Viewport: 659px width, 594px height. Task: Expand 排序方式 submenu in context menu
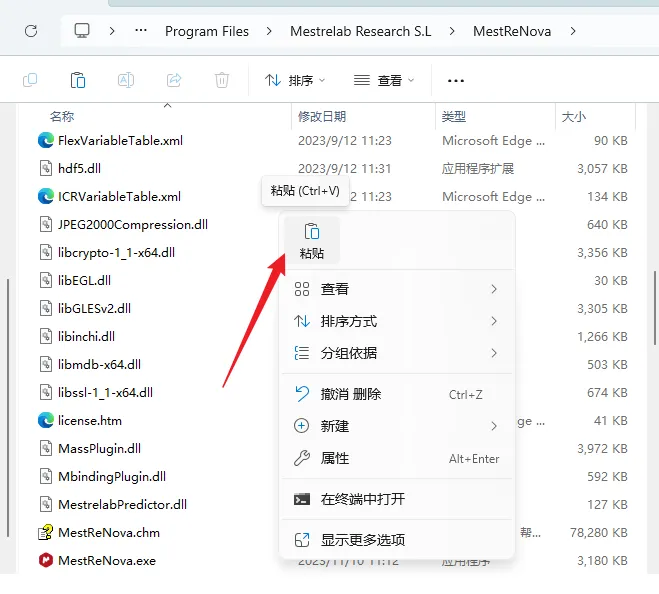click(x=397, y=322)
